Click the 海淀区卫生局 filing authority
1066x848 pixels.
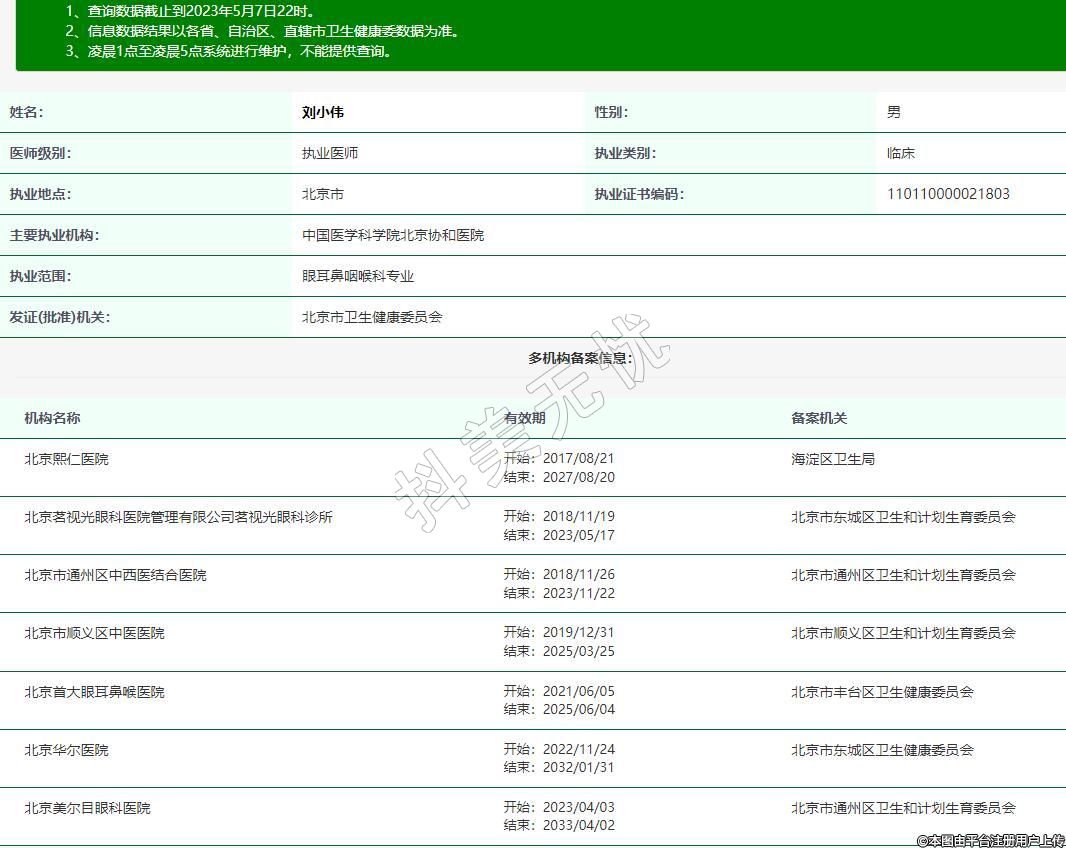coord(833,459)
